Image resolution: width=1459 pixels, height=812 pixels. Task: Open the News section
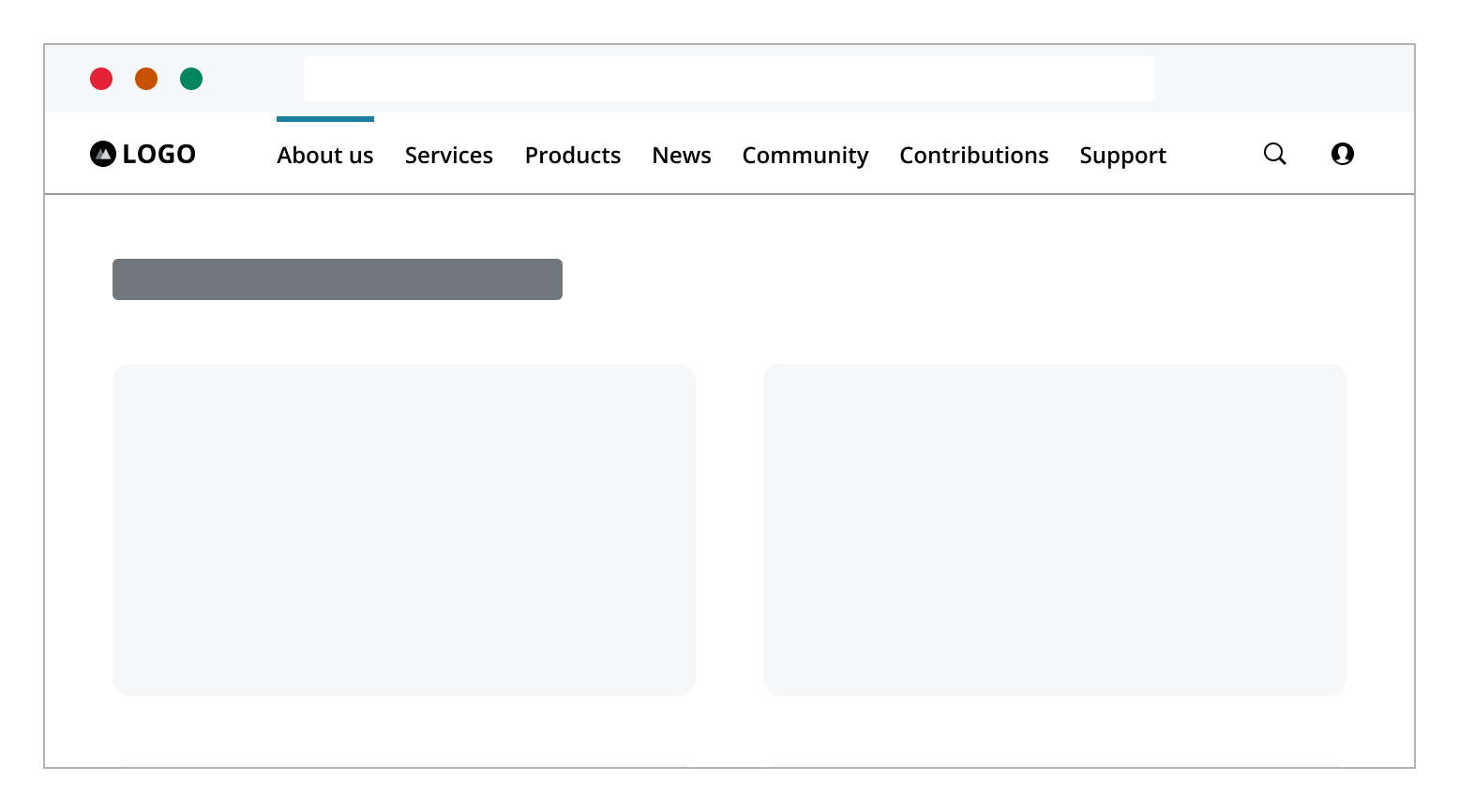coord(681,156)
